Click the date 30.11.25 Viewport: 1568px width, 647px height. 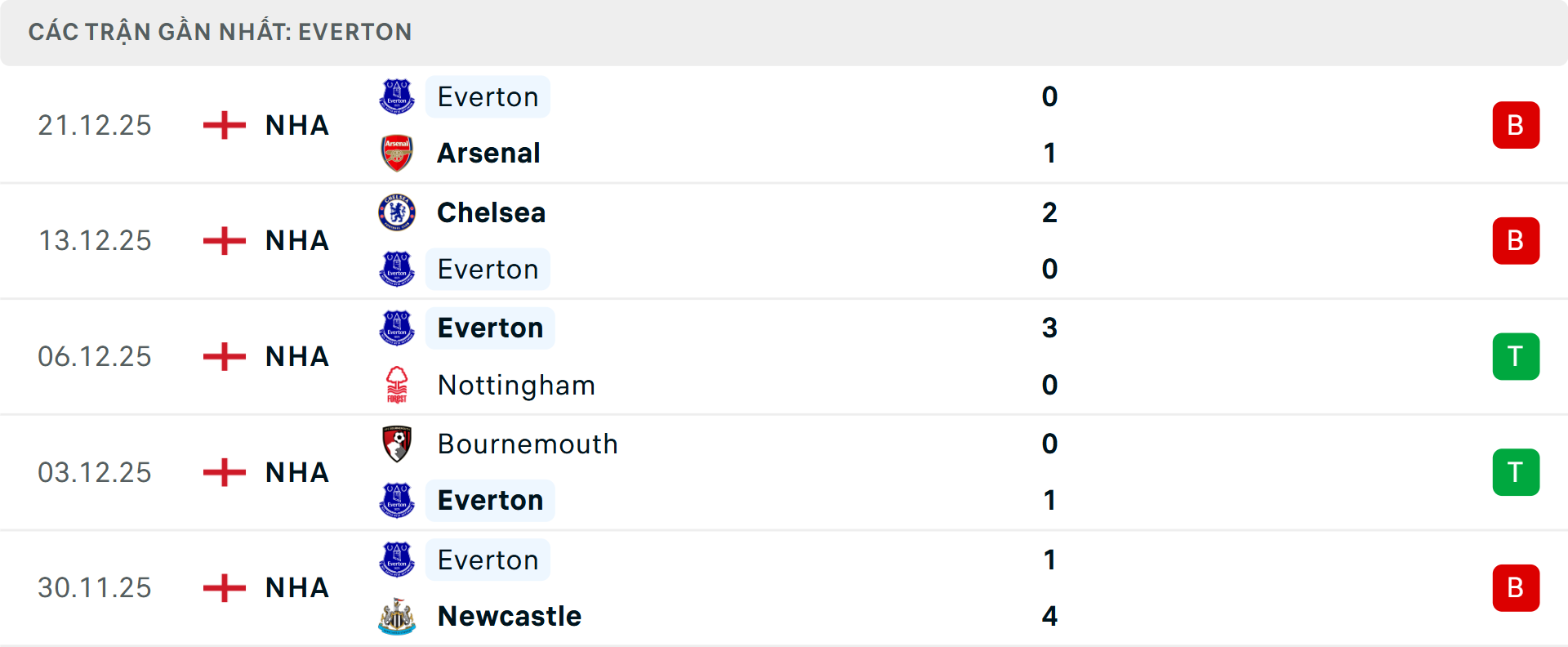tap(95, 587)
